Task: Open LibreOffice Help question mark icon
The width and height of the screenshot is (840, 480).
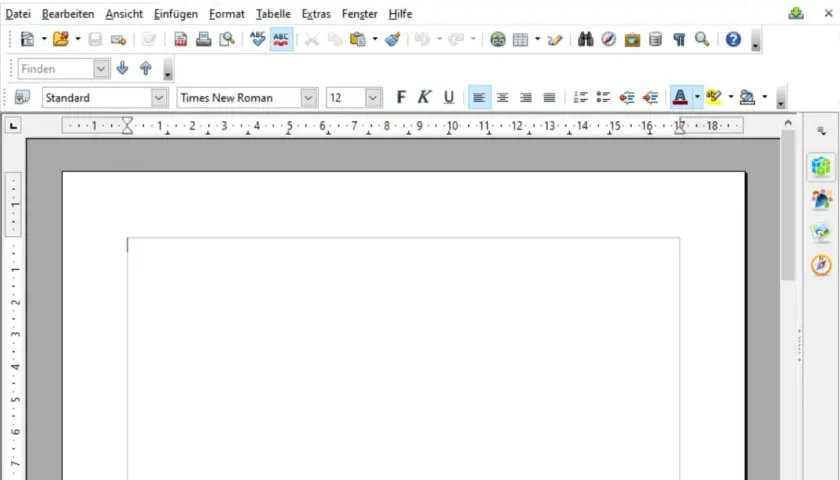Action: (x=733, y=39)
